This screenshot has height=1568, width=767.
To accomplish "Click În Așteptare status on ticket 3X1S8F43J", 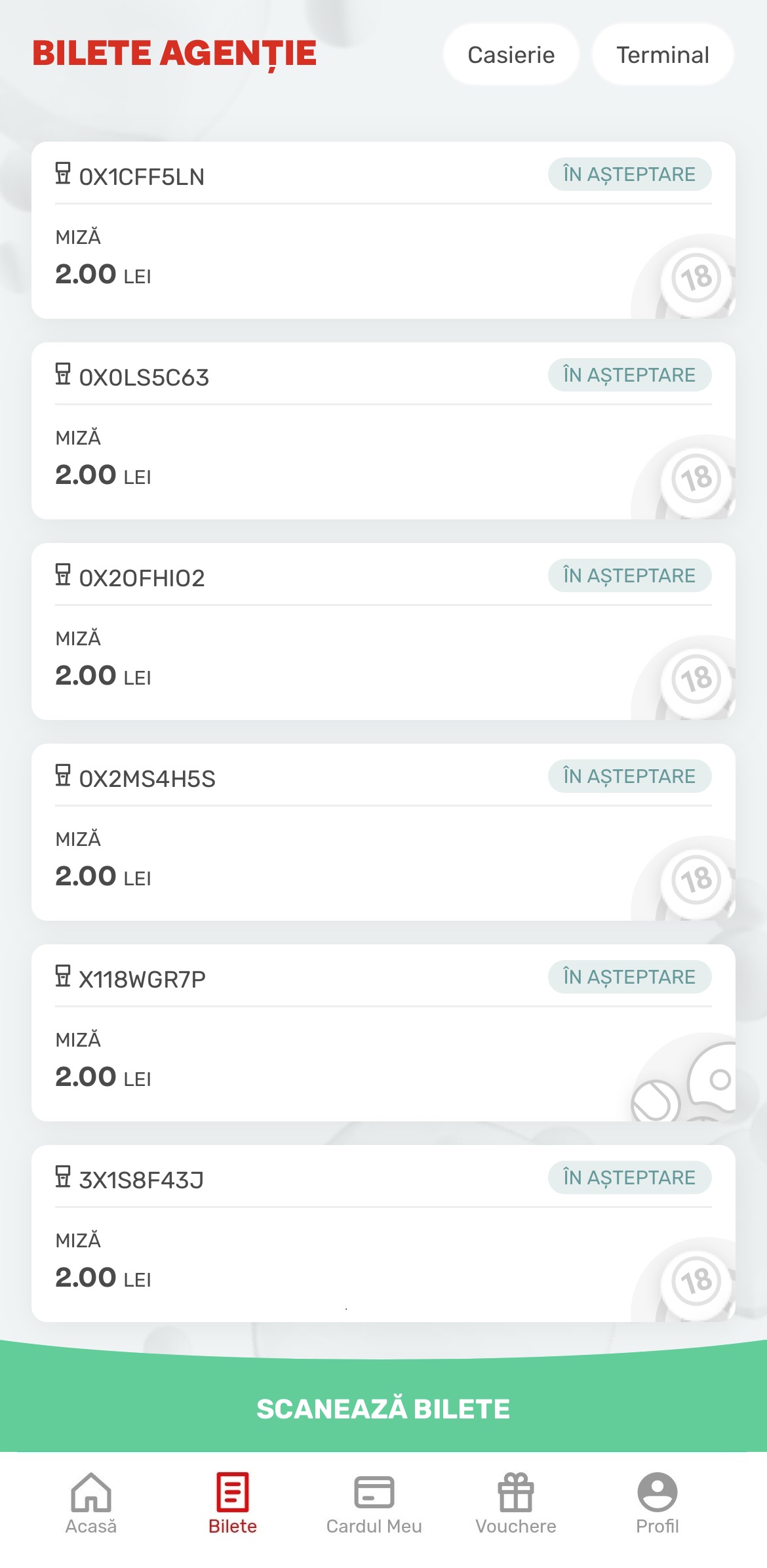I will [x=630, y=1177].
